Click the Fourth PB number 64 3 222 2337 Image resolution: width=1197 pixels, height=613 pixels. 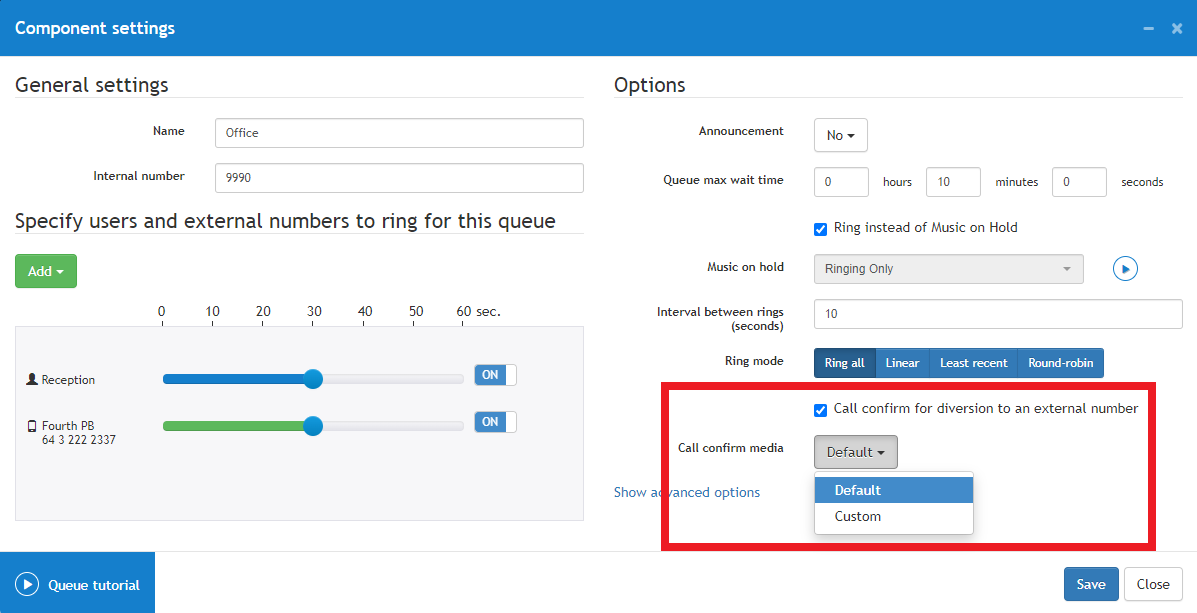coord(79,440)
